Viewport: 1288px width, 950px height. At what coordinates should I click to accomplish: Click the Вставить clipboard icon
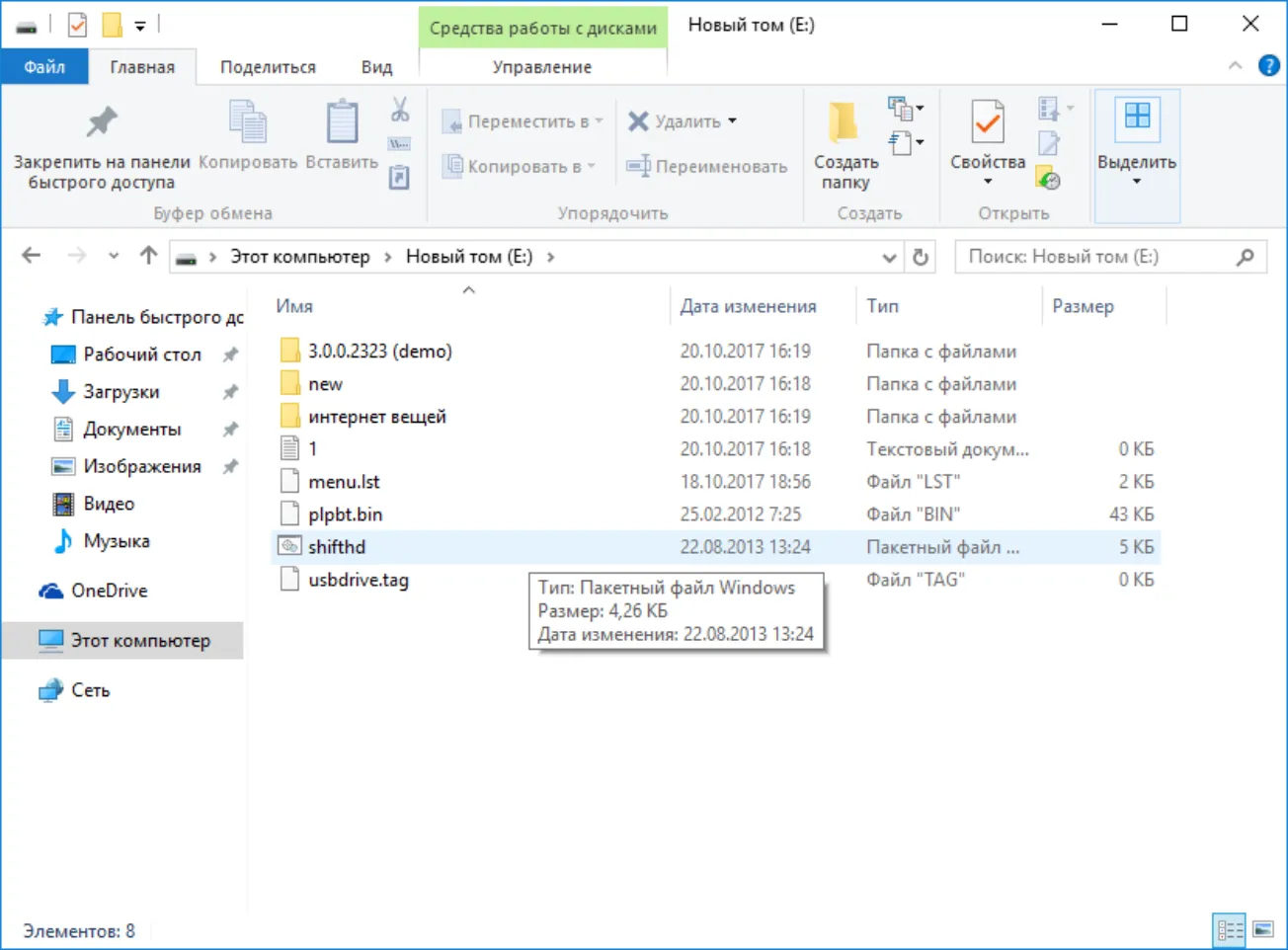tap(342, 123)
